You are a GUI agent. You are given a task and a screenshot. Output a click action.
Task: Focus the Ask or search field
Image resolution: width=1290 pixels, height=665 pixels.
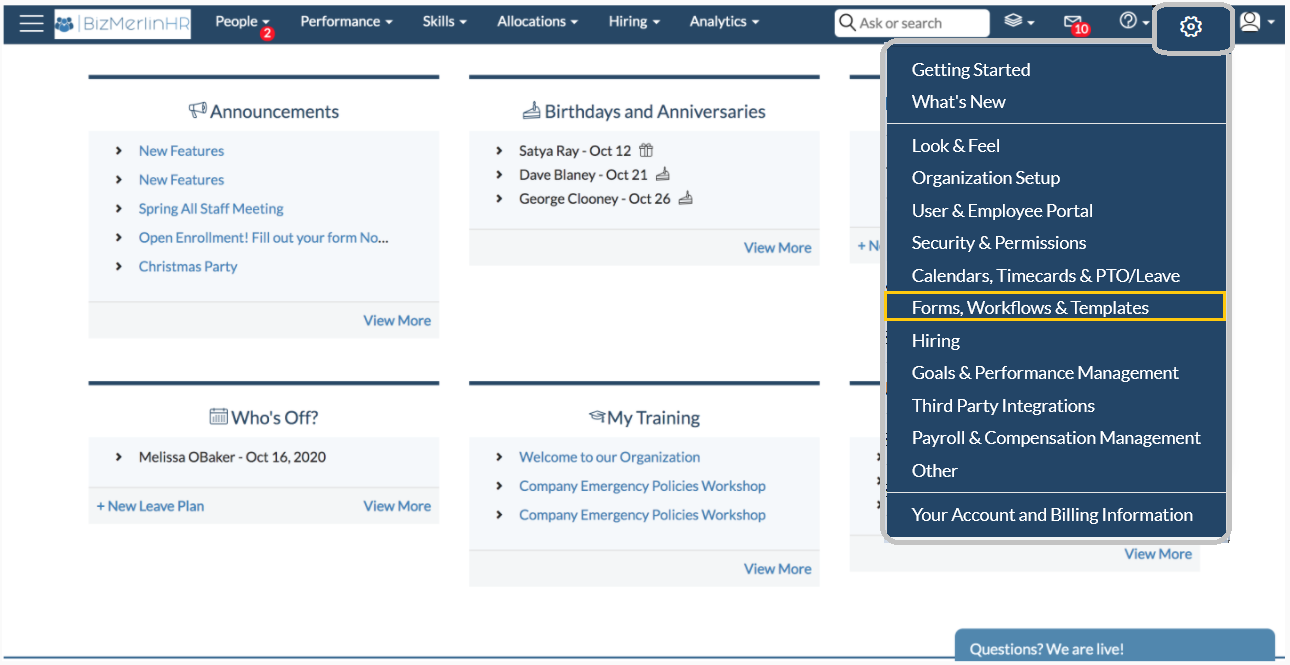(912, 23)
